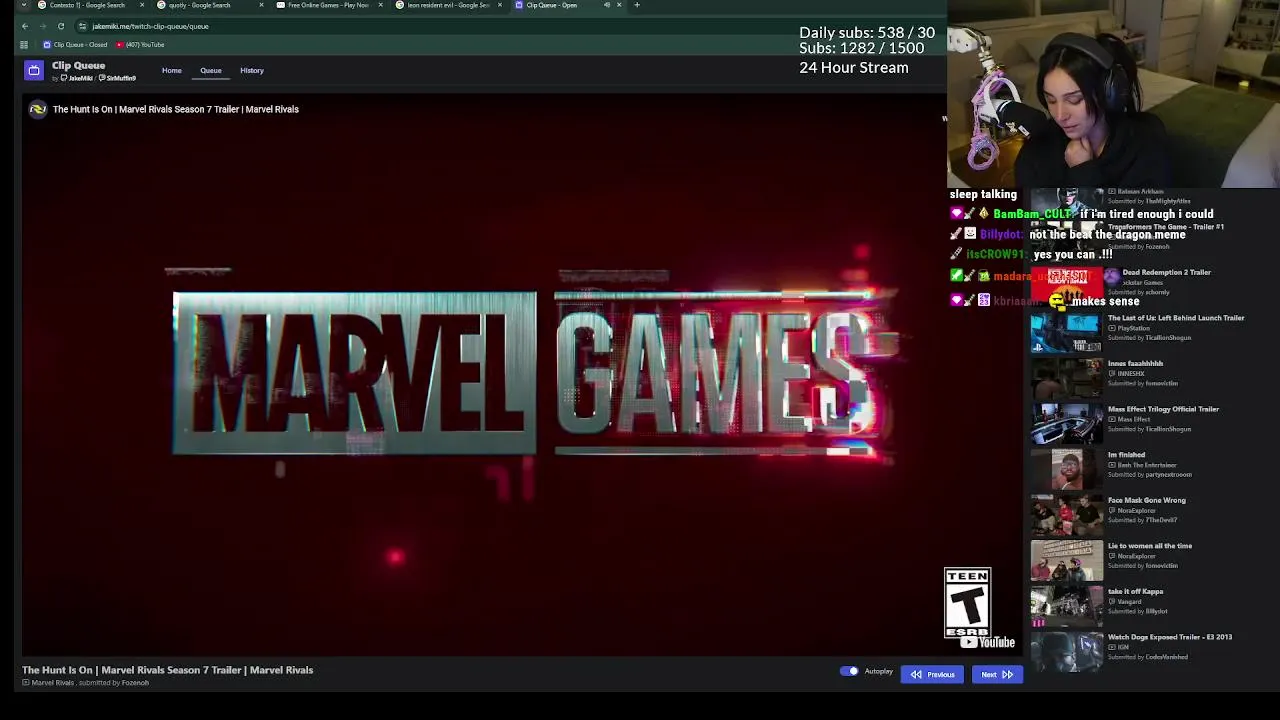1280x720 pixels.
Task: Open the JakeMiki author link
Action: point(77,78)
